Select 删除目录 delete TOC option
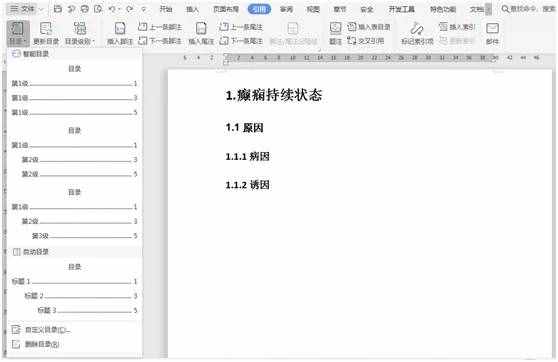Image resolution: width=558 pixels, height=362 pixels. point(36,344)
